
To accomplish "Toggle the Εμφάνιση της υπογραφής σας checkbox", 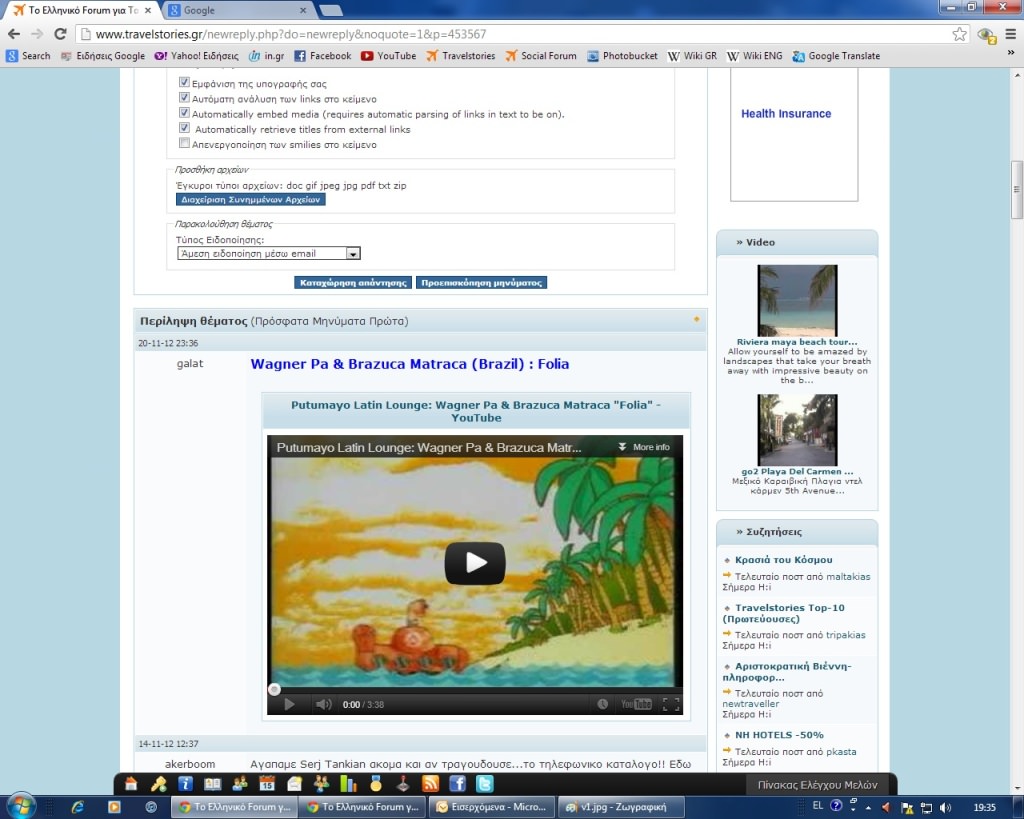I will [184, 82].
